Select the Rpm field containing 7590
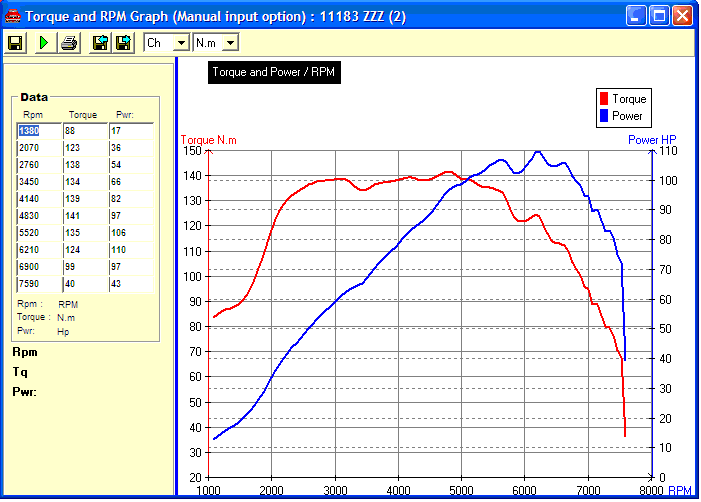 [38, 284]
